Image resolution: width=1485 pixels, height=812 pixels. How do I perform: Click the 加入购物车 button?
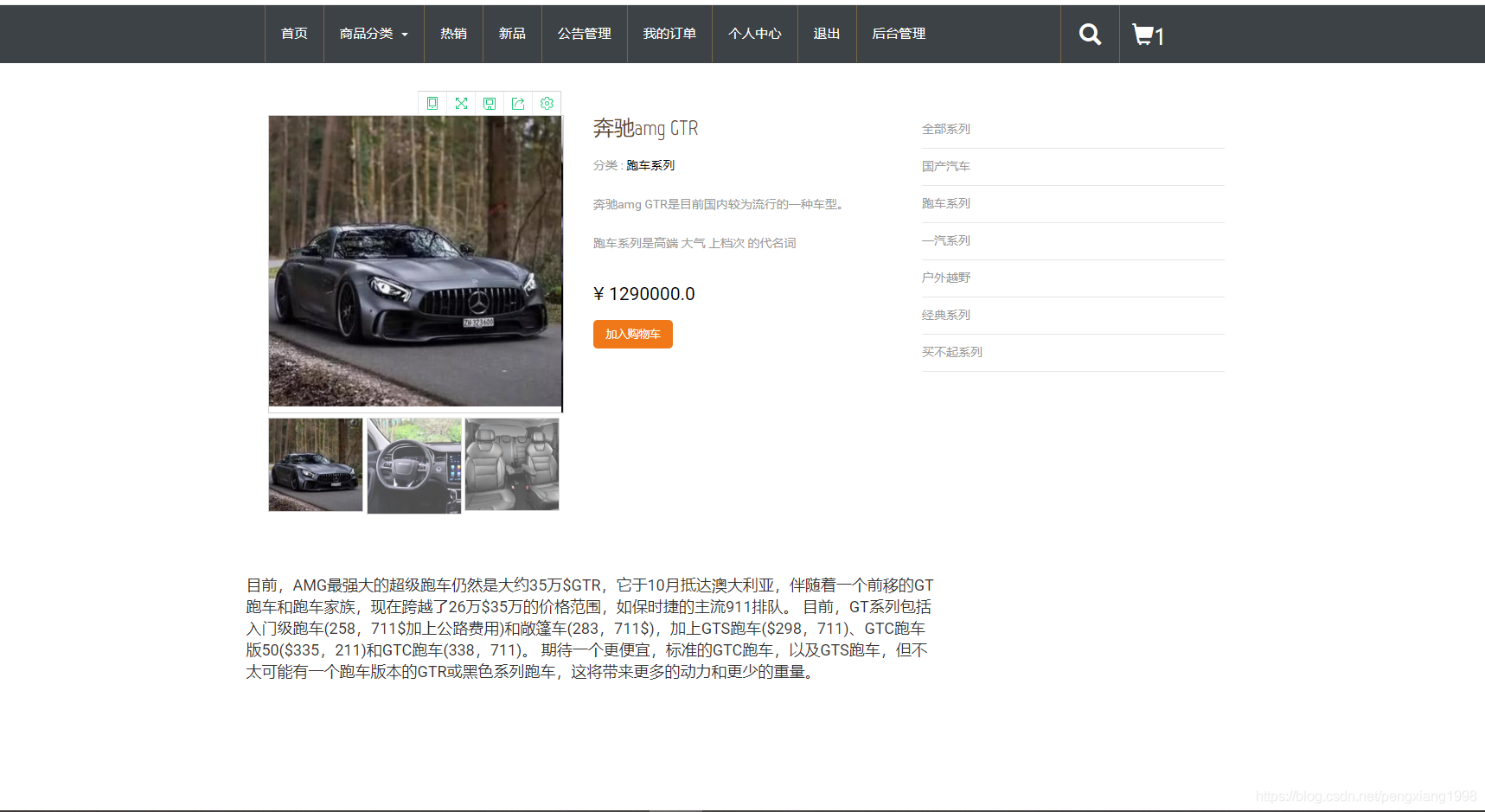coord(633,334)
